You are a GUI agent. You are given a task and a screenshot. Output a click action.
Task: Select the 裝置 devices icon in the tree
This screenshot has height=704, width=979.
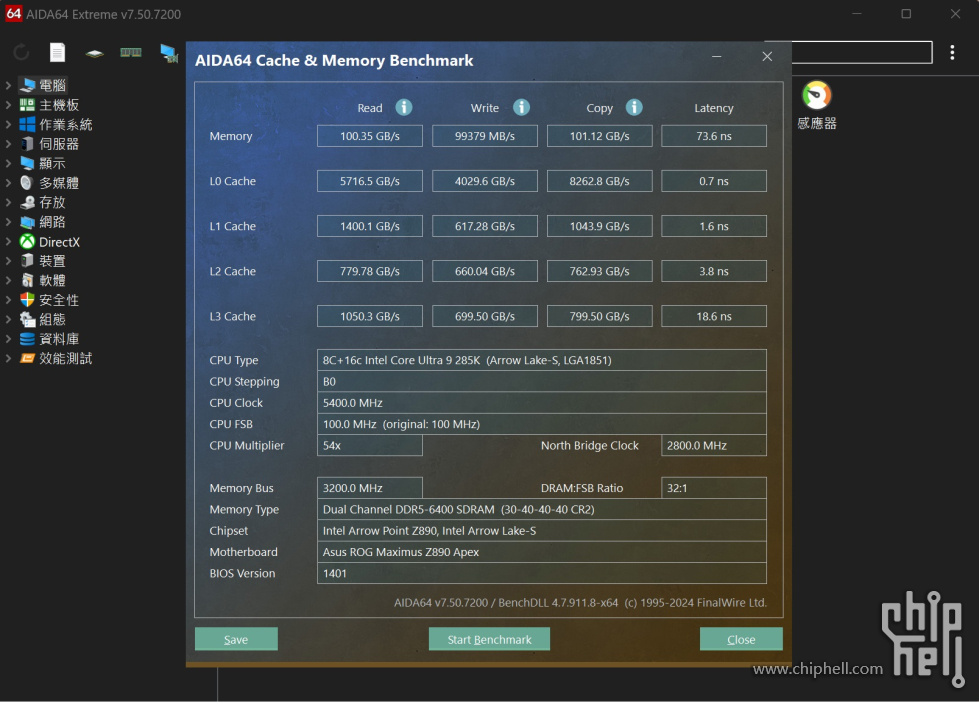coord(27,261)
